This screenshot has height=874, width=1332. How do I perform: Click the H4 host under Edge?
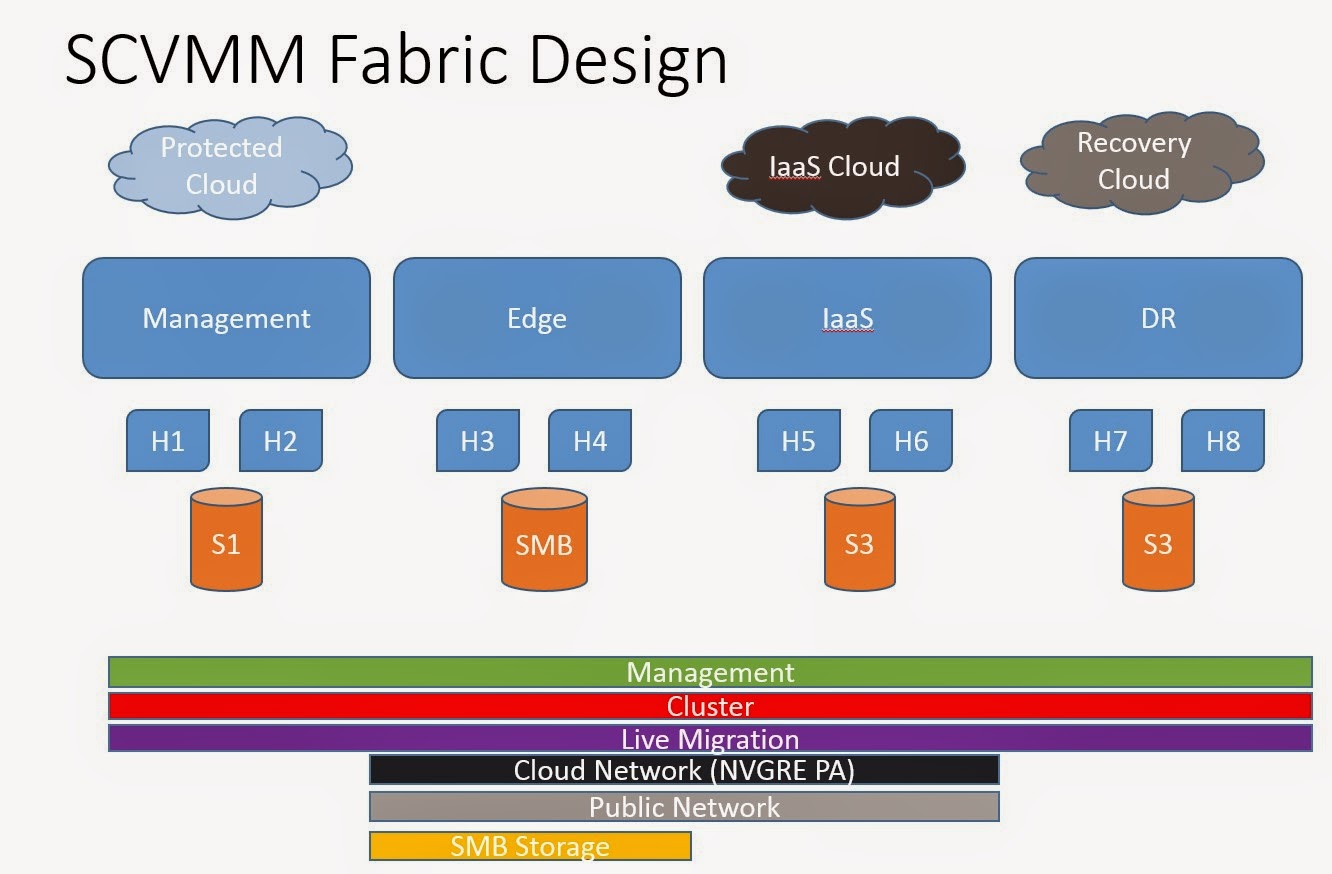coord(589,440)
